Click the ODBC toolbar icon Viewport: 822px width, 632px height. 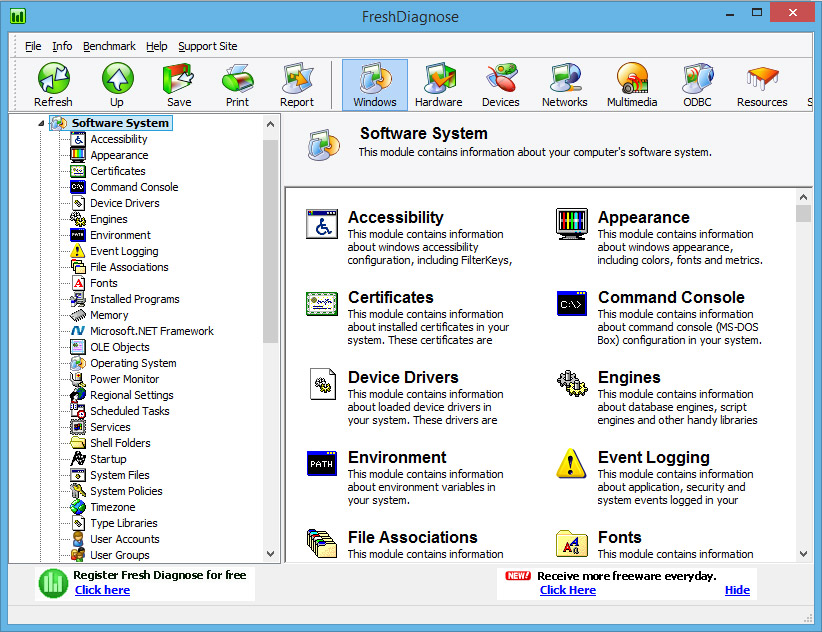(697, 79)
